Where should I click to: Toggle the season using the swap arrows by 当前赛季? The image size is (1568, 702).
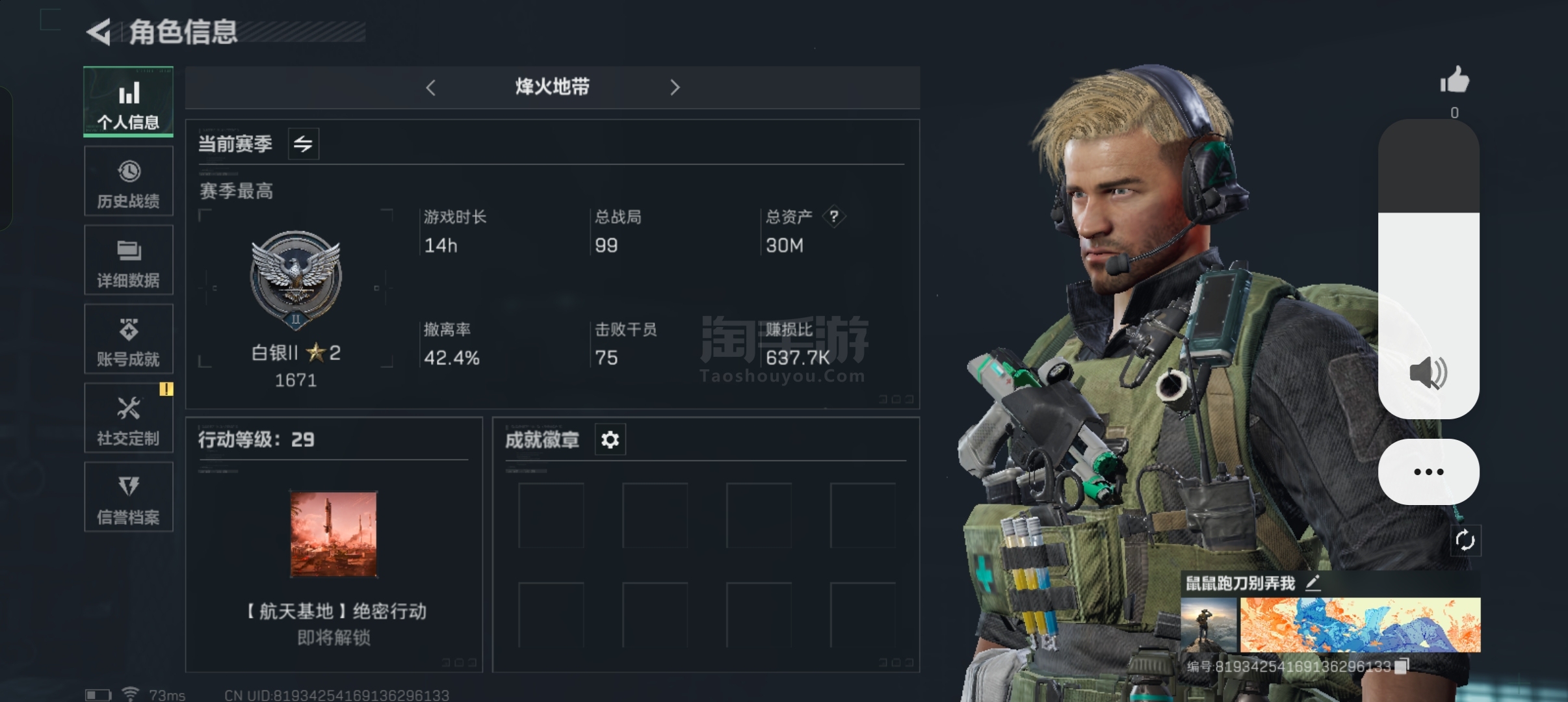(304, 144)
